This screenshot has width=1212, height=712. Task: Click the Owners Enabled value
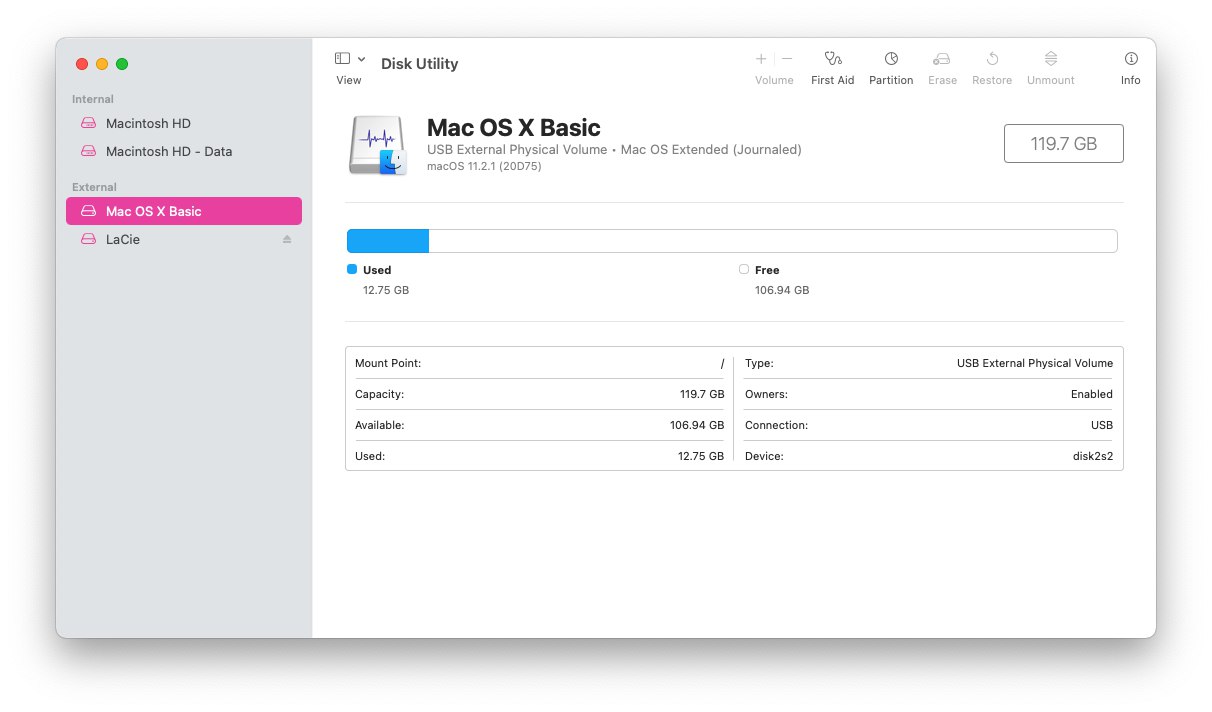(x=1092, y=394)
